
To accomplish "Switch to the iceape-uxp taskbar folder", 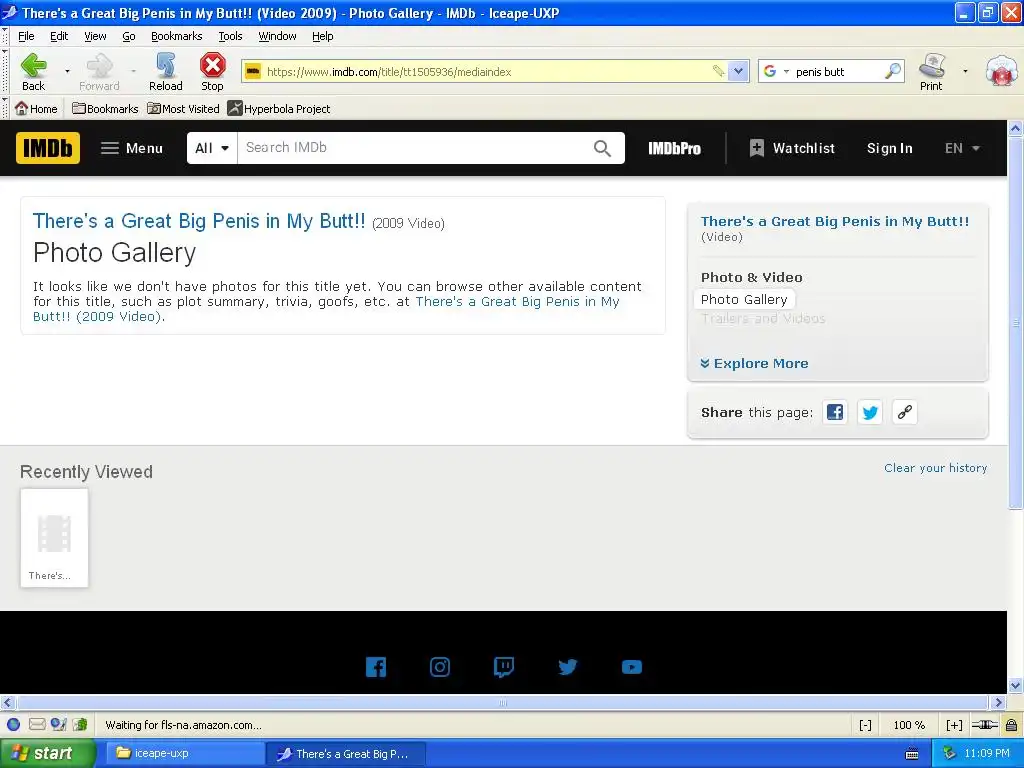I will click(x=185, y=753).
